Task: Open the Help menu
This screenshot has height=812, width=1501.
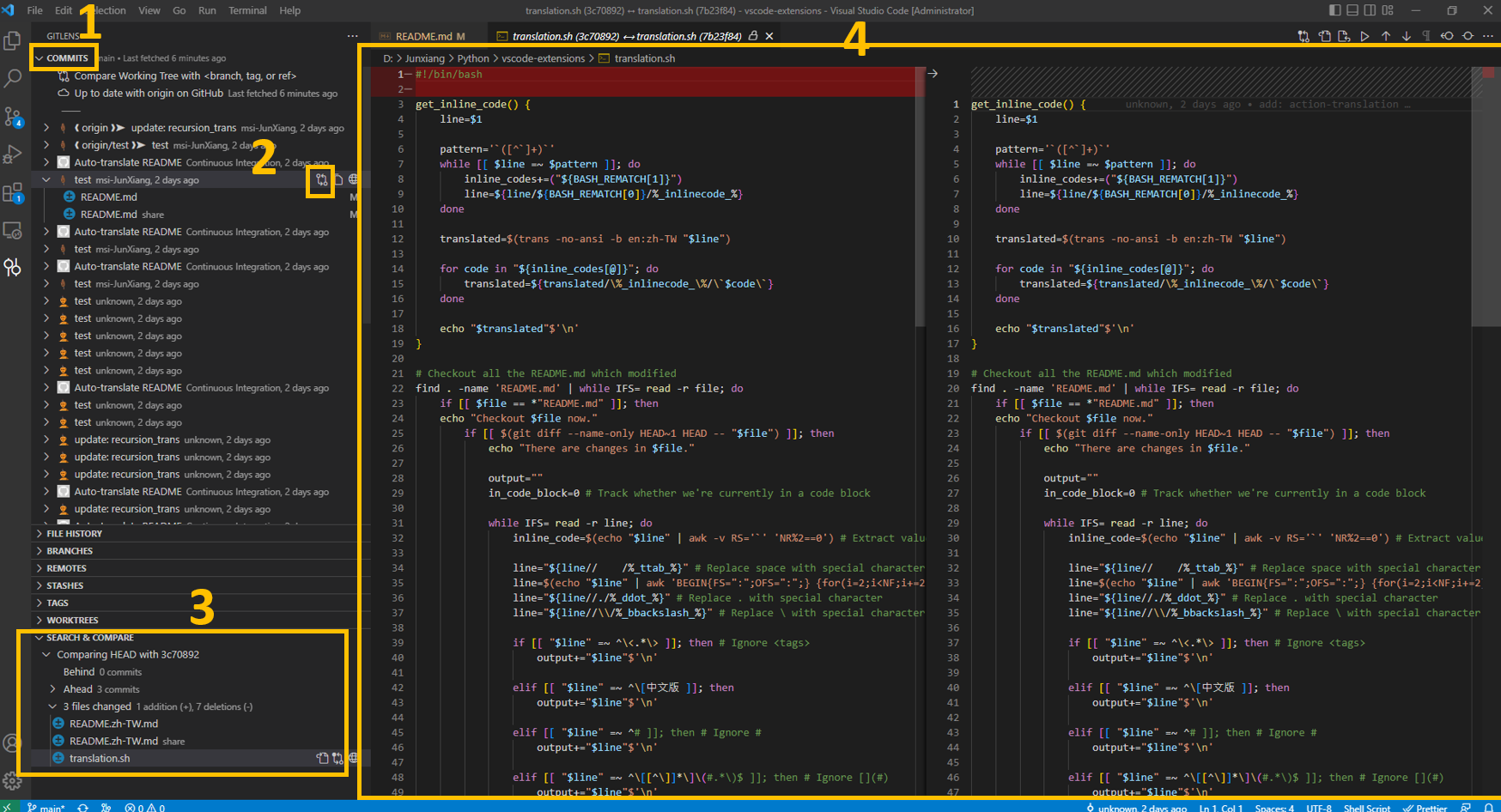Action: (x=290, y=10)
